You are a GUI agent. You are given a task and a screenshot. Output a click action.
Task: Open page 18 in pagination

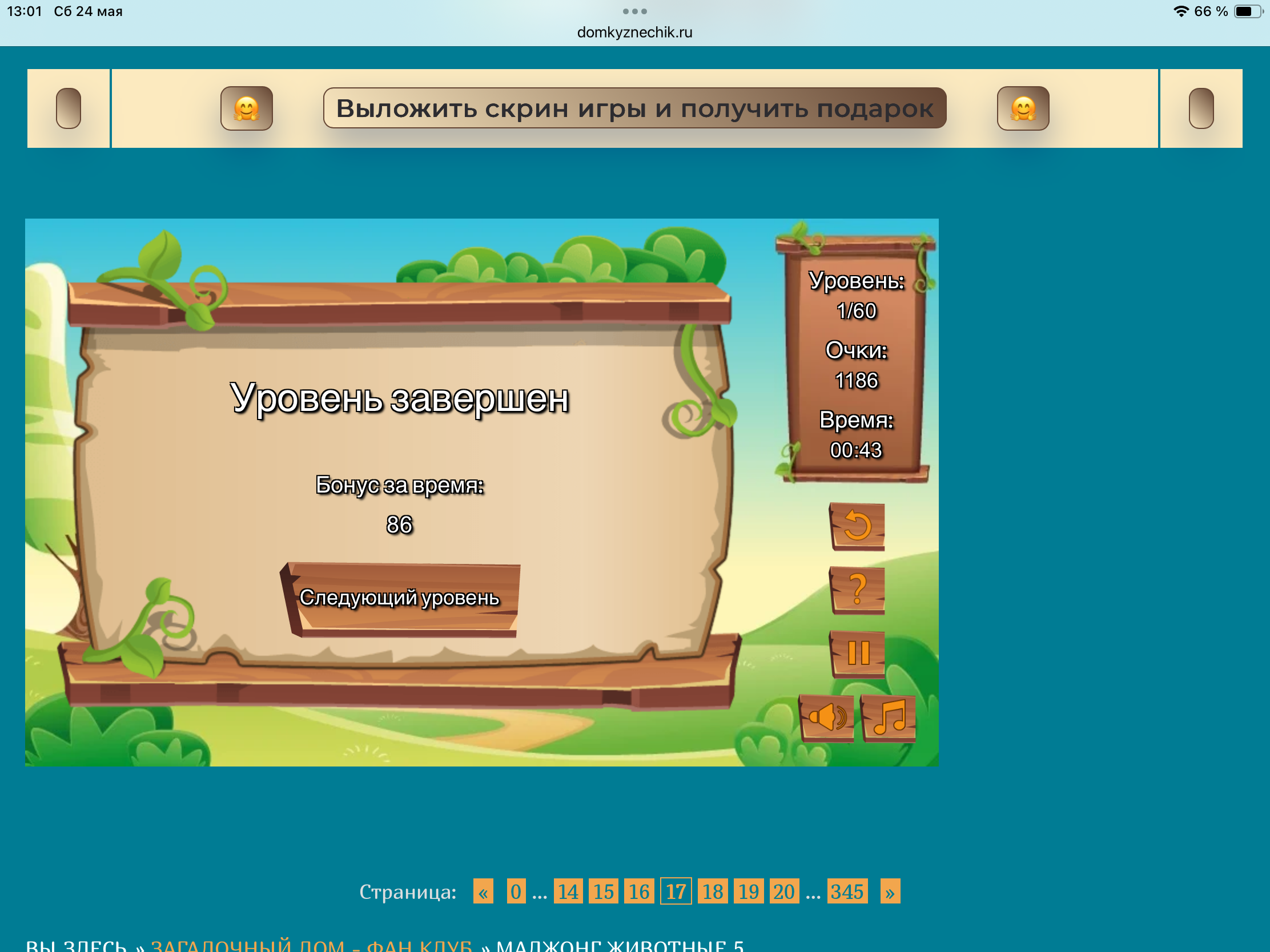[x=713, y=891]
